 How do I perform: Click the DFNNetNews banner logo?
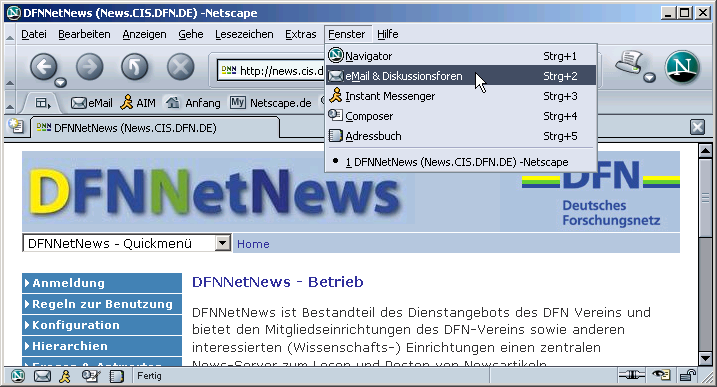pyautogui.click(x=215, y=192)
